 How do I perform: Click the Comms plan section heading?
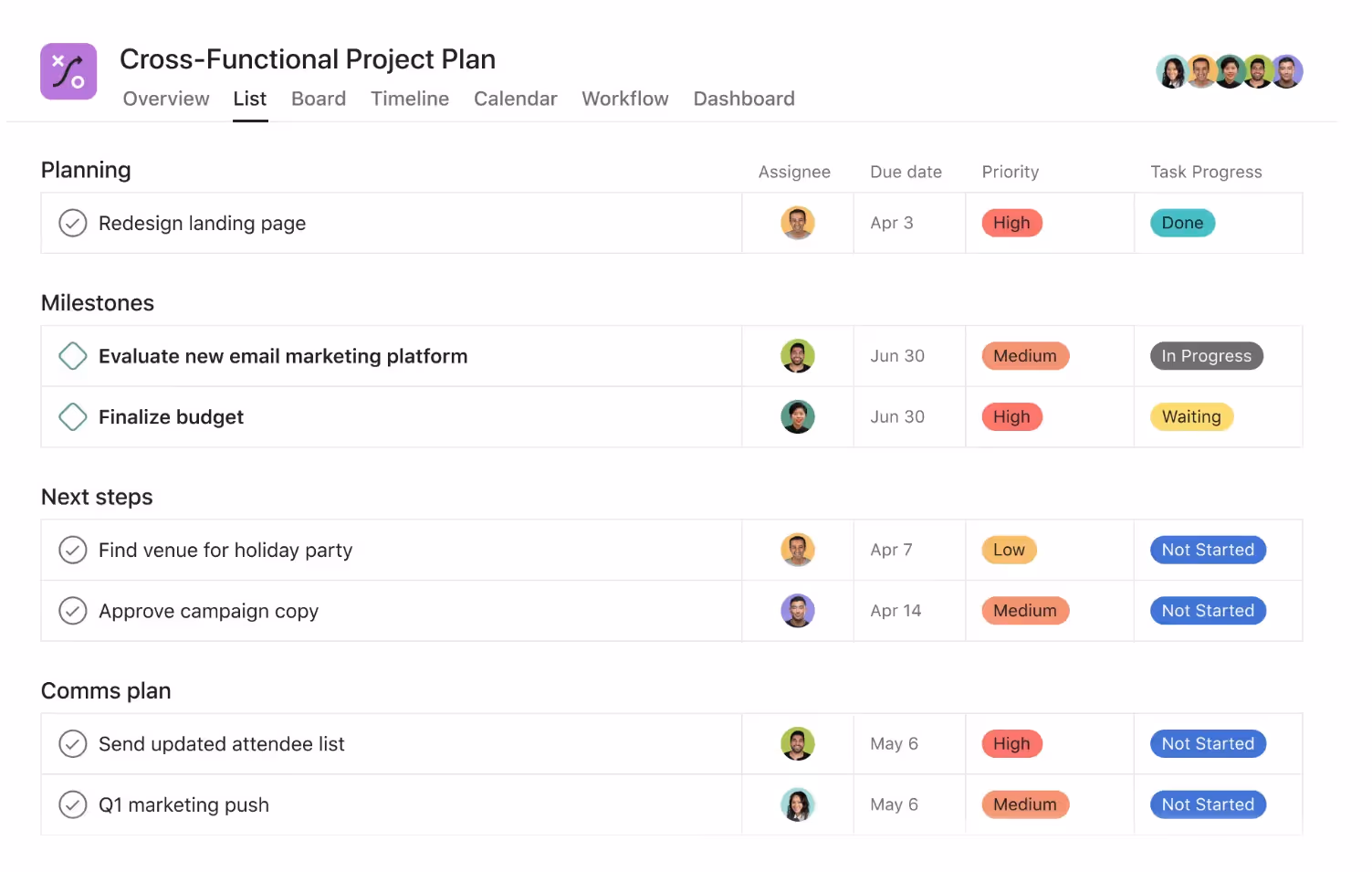pyautogui.click(x=106, y=691)
